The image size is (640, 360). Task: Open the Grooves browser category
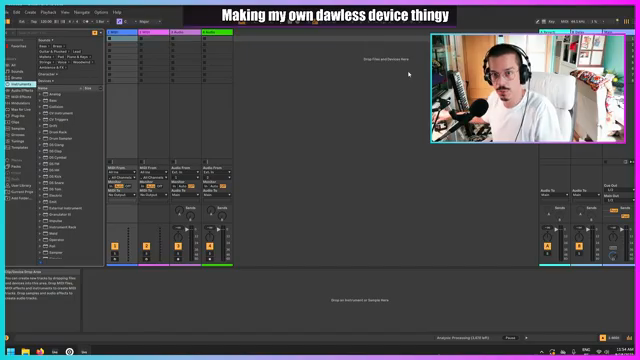click(18, 135)
